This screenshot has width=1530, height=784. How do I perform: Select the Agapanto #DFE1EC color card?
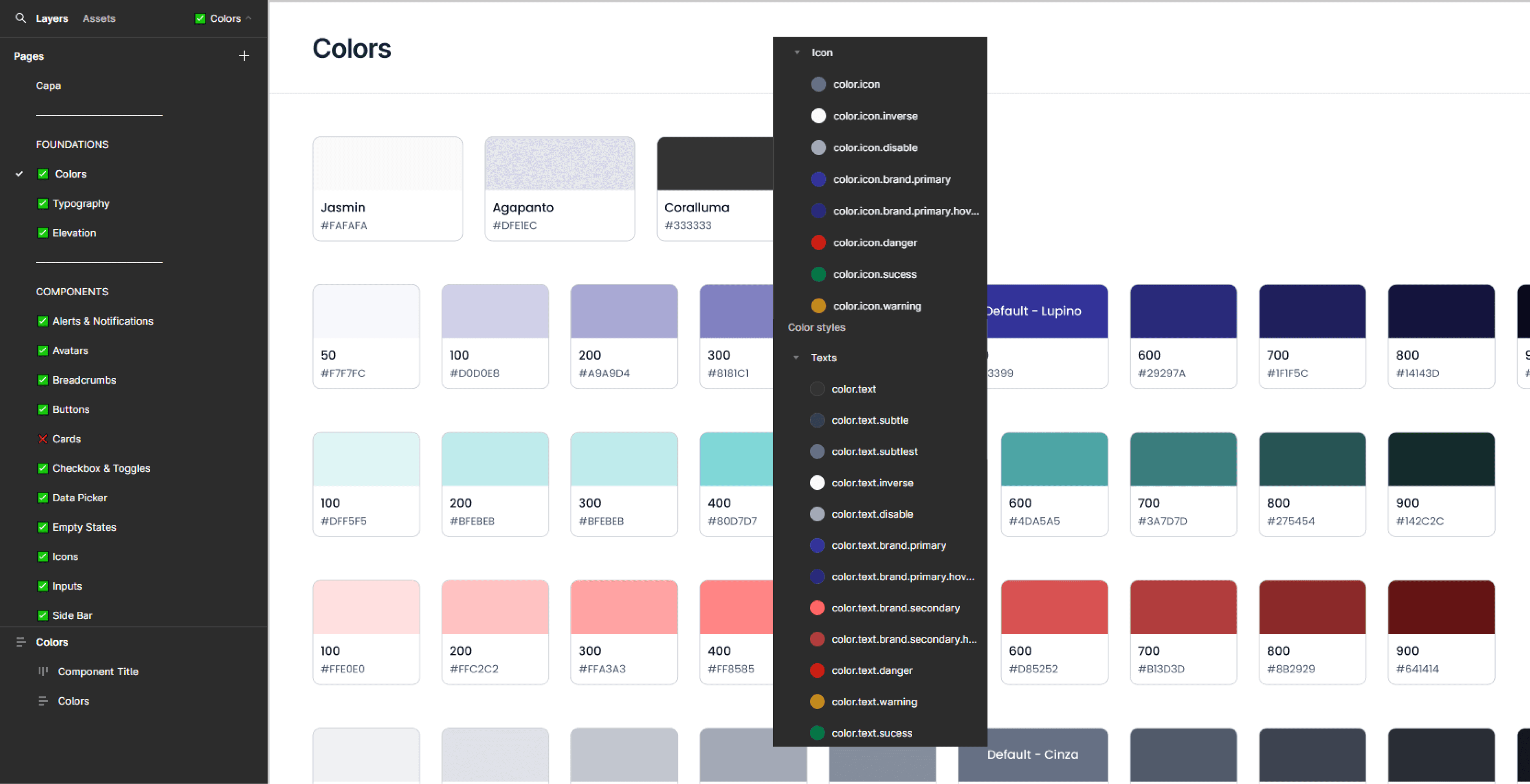560,189
